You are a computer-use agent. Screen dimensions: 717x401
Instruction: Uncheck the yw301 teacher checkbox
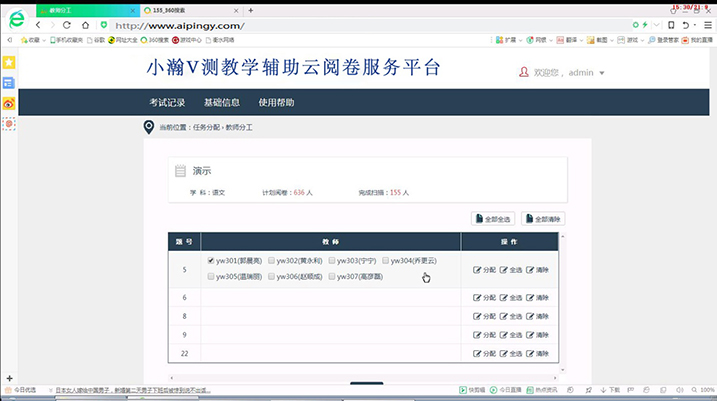click(x=211, y=260)
